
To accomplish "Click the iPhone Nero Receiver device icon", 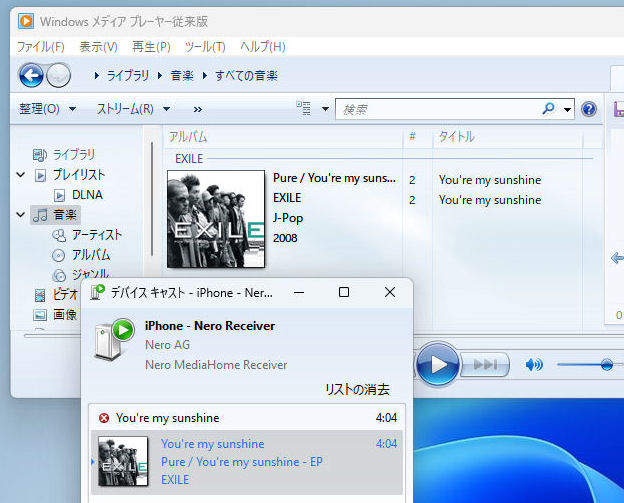I will tap(114, 339).
